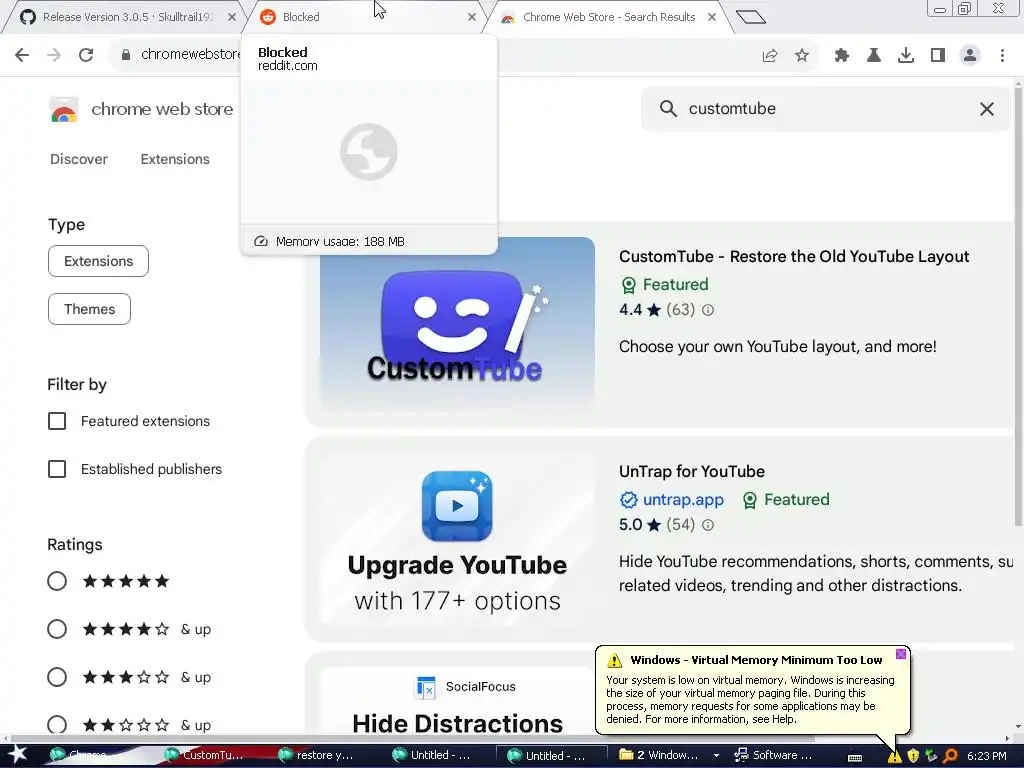1024x768 pixels.
Task: Click the 6:23 PM taskbar clock
Action: (x=987, y=756)
